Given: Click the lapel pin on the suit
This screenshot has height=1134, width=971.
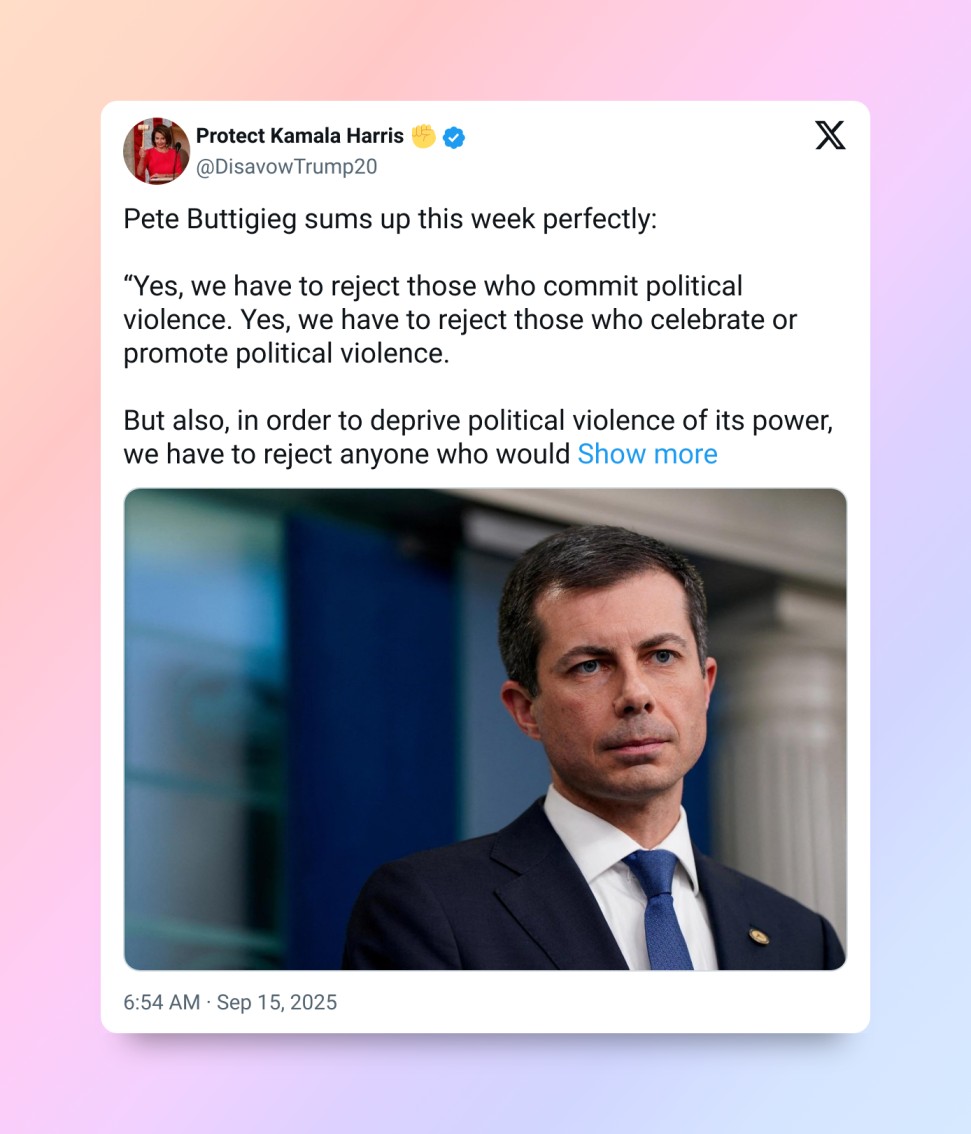Looking at the screenshot, I should click(x=758, y=937).
